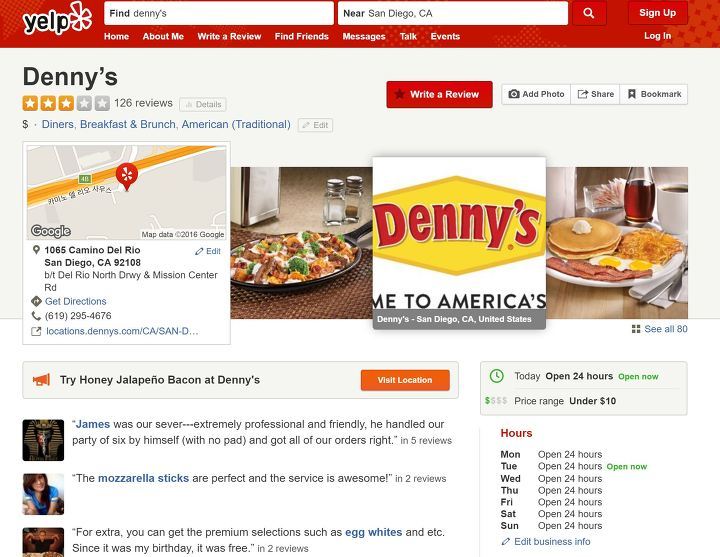This screenshot has width=720, height=557.
Task: Click Edit business info link
Action: coord(552,541)
